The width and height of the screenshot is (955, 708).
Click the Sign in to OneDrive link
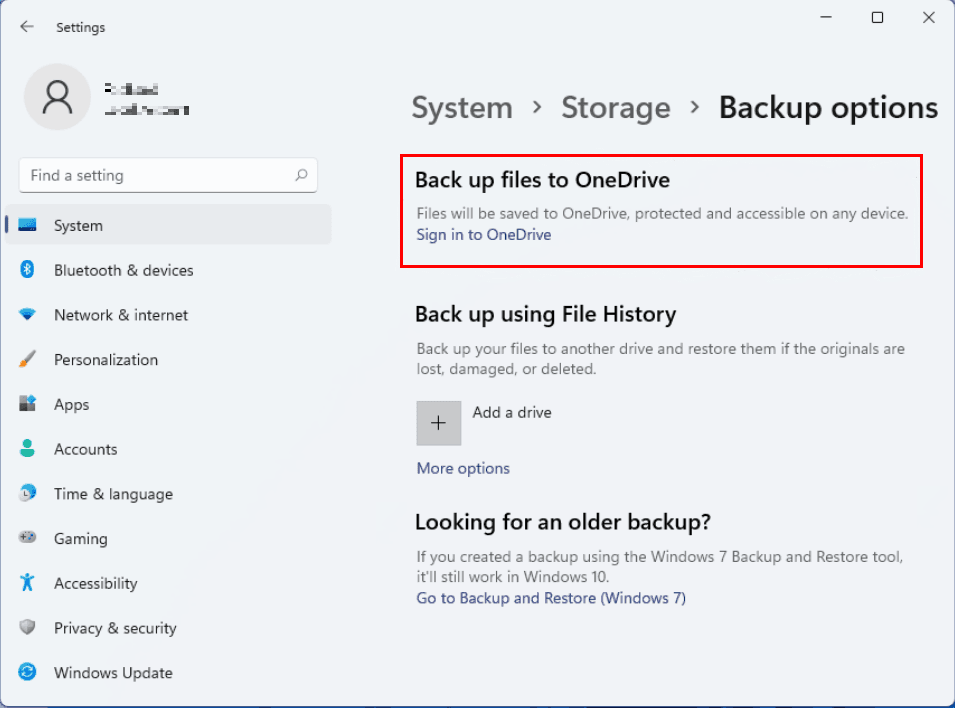coord(484,235)
